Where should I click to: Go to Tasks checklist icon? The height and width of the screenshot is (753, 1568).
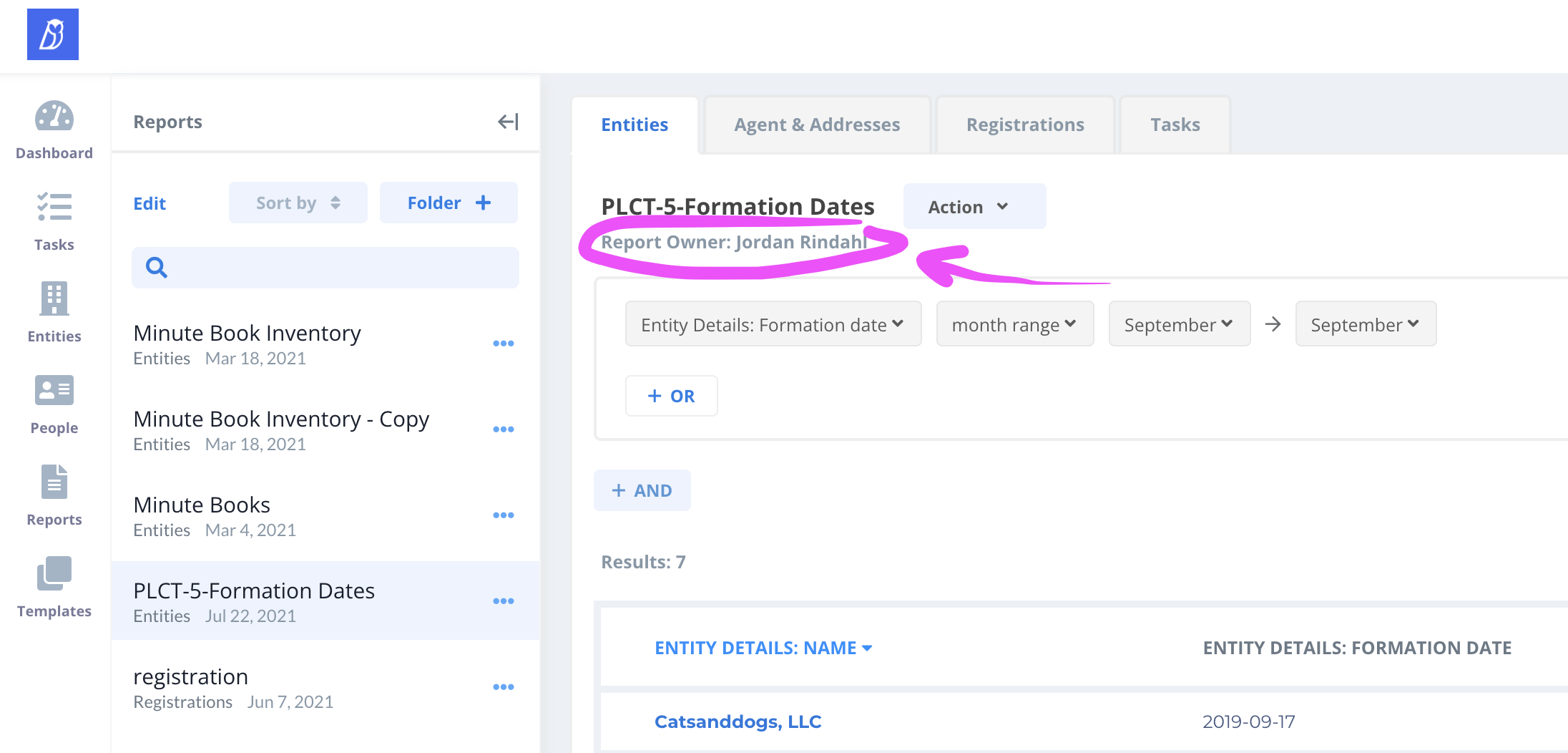[54, 208]
